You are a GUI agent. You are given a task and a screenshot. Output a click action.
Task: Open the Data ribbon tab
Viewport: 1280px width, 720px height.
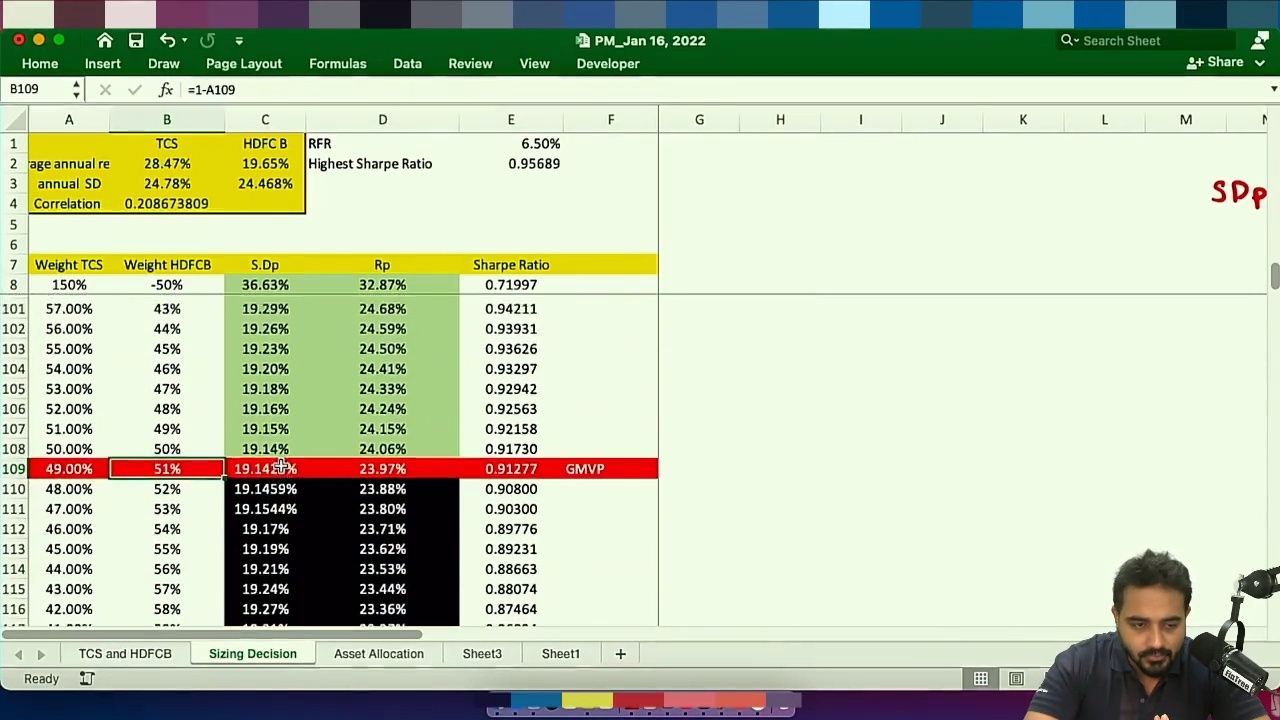tap(407, 63)
